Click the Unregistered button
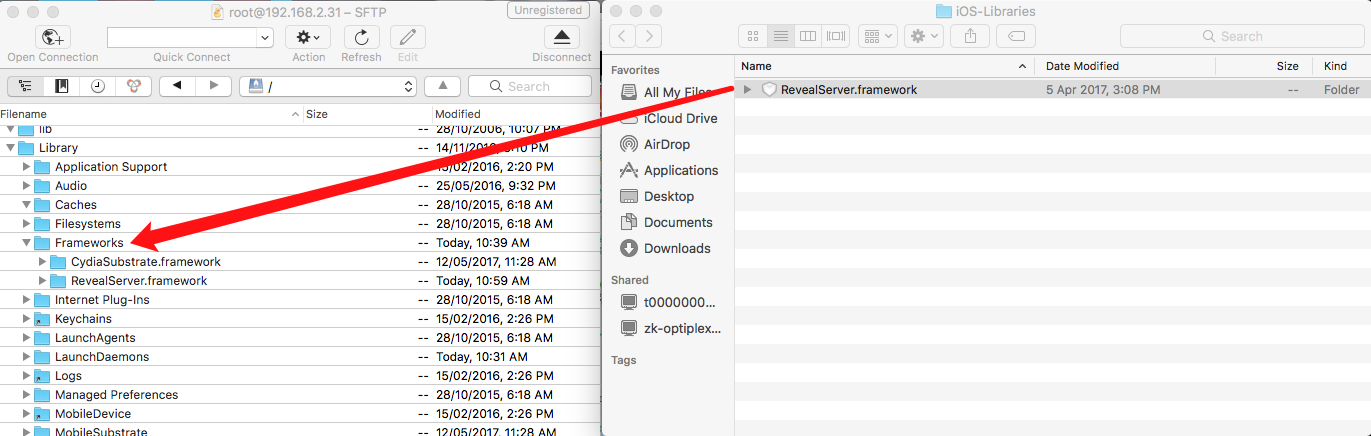1371x436 pixels. coord(549,11)
